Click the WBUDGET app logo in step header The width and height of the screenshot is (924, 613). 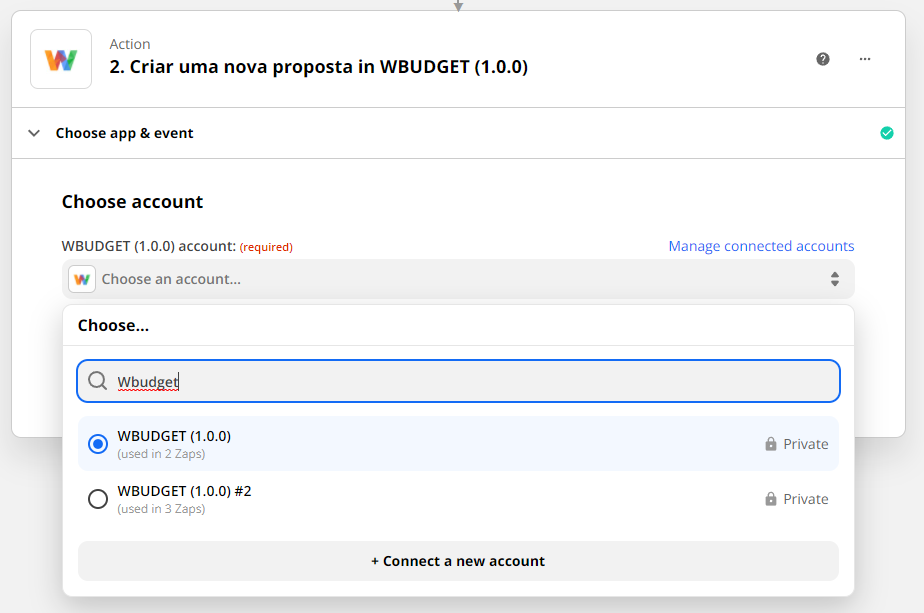61,60
